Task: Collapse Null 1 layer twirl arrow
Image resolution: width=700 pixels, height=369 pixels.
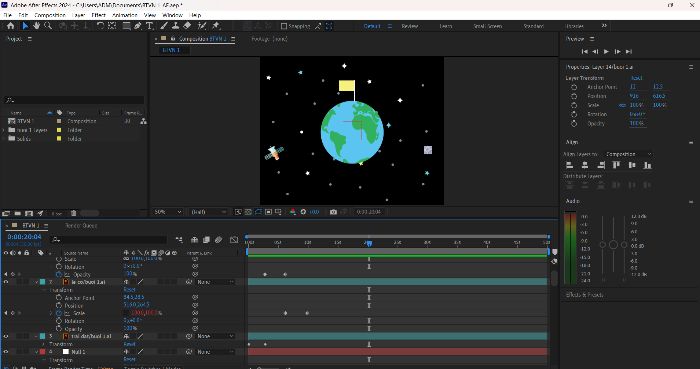Action: [x=37, y=352]
